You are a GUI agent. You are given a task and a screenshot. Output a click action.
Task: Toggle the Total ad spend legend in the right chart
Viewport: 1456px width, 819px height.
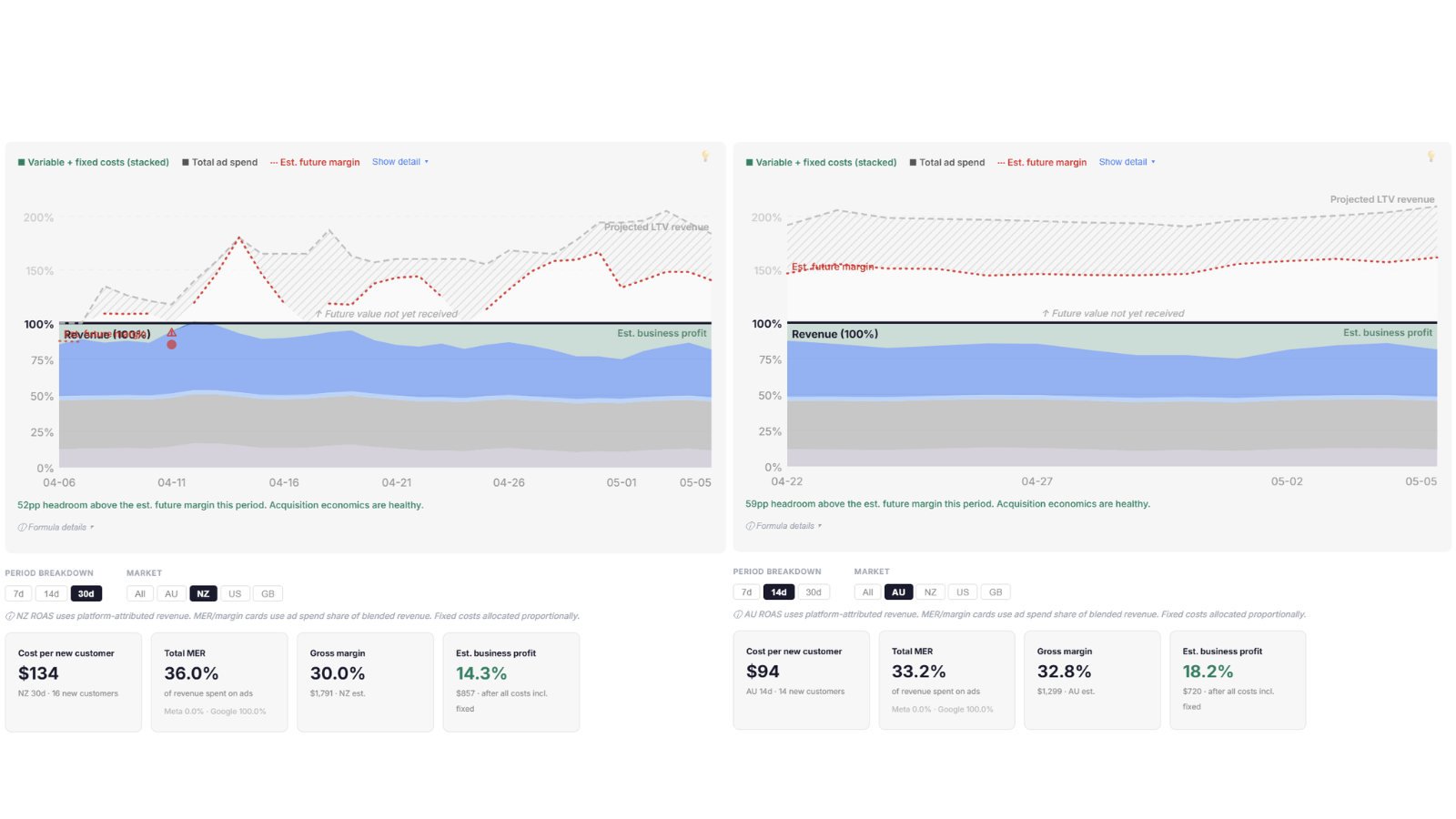coord(947,162)
